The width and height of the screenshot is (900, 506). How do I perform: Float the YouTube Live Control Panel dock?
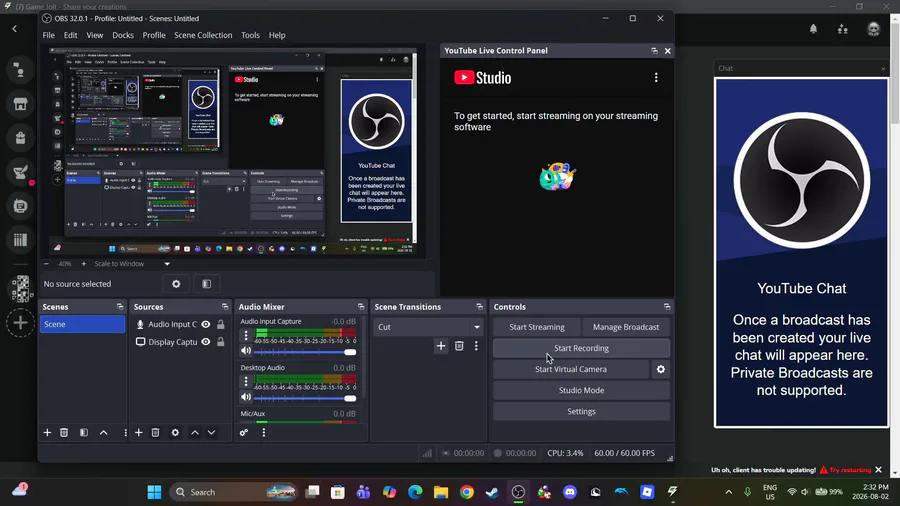coord(654,51)
